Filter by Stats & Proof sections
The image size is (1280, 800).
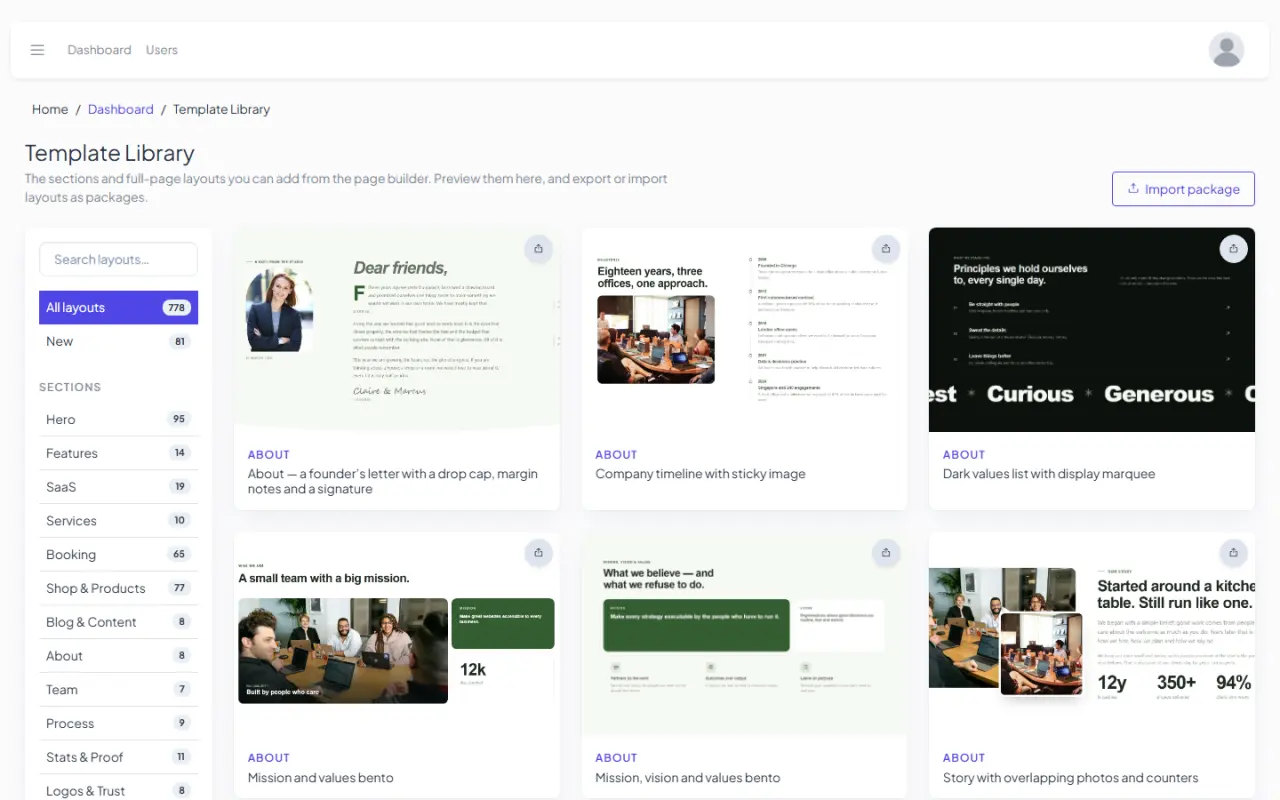point(118,757)
